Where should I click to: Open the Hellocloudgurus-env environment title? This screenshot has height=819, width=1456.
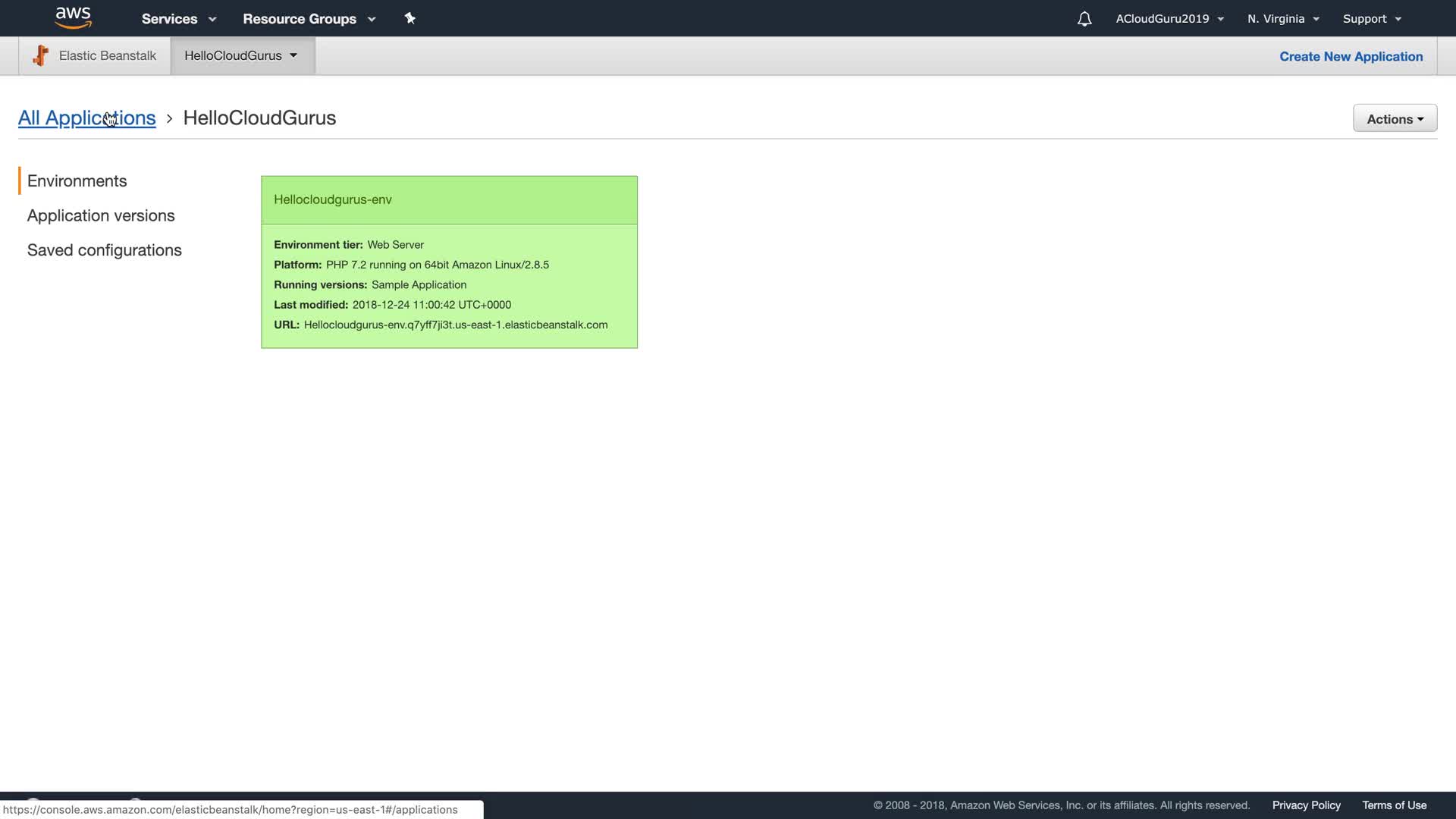pos(333,199)
